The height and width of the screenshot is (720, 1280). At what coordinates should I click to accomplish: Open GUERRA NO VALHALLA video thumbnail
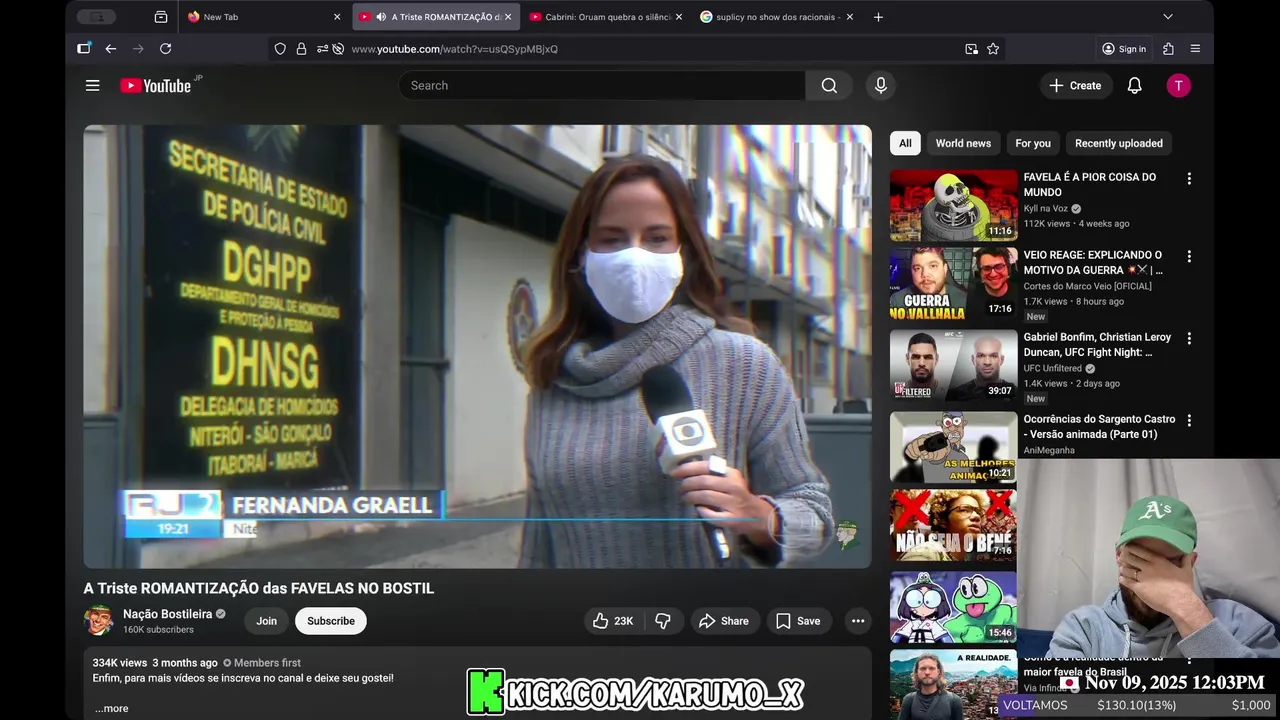pos(953,283)
